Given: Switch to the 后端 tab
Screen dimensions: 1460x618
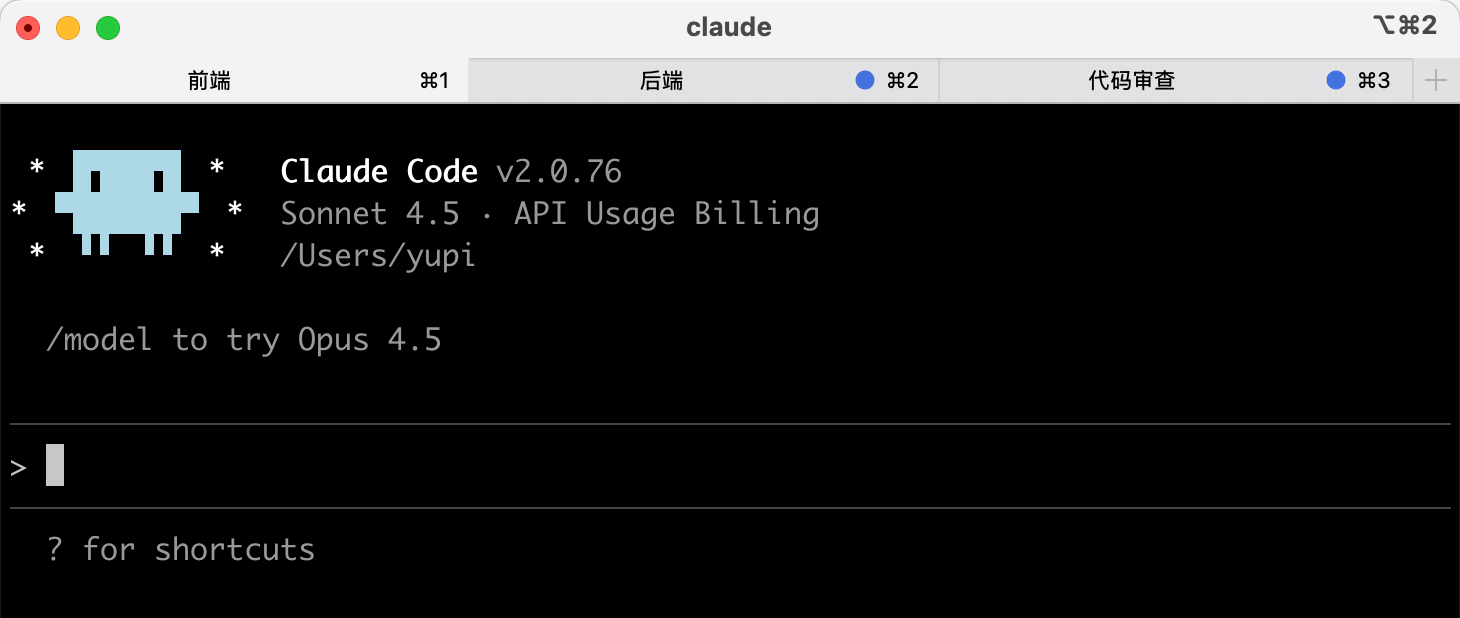Looking at the screenshot, I should [x=661, y=81].
